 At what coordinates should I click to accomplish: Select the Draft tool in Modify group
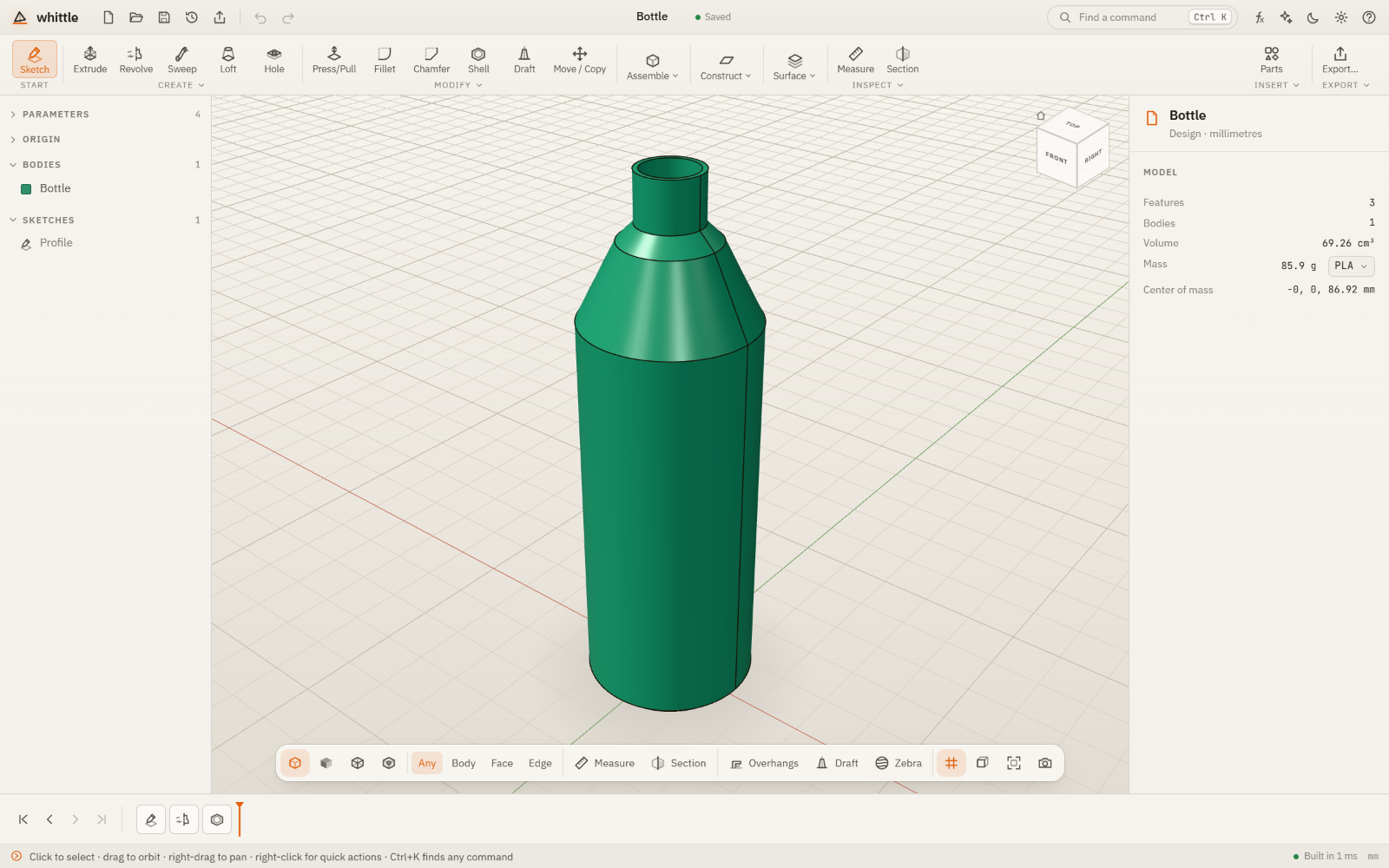tap(524, 59)
